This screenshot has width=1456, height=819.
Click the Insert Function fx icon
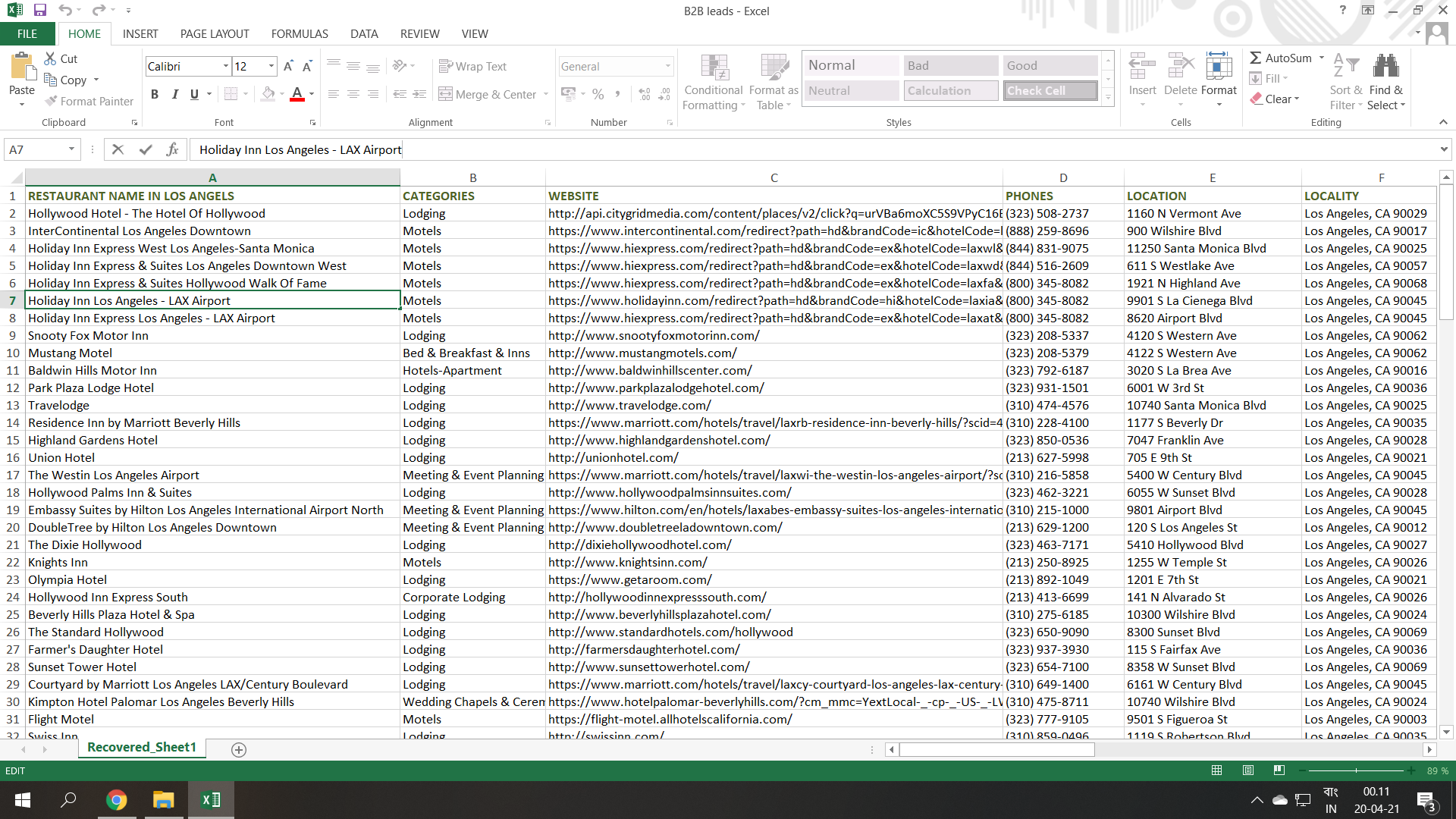coord(172,149)
